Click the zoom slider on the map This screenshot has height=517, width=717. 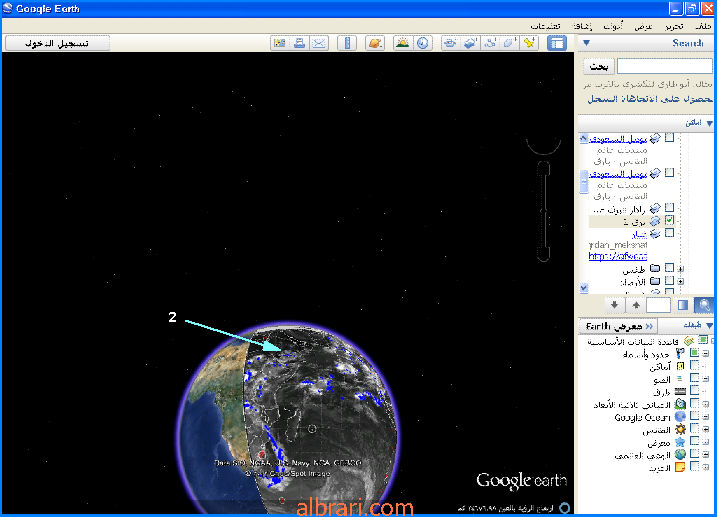click(543, 211)
